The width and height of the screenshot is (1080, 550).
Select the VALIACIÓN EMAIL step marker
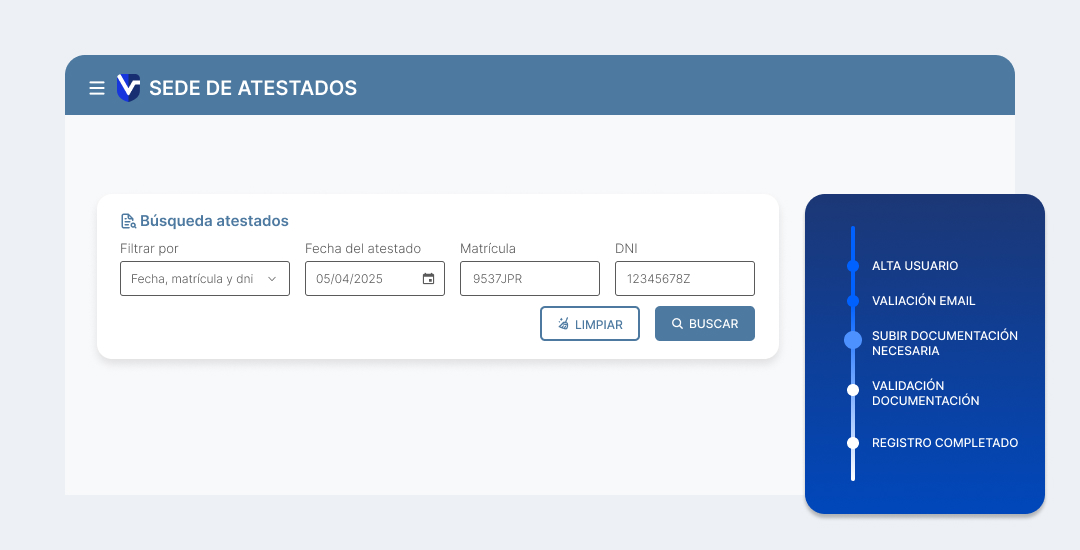coord(853,301)
